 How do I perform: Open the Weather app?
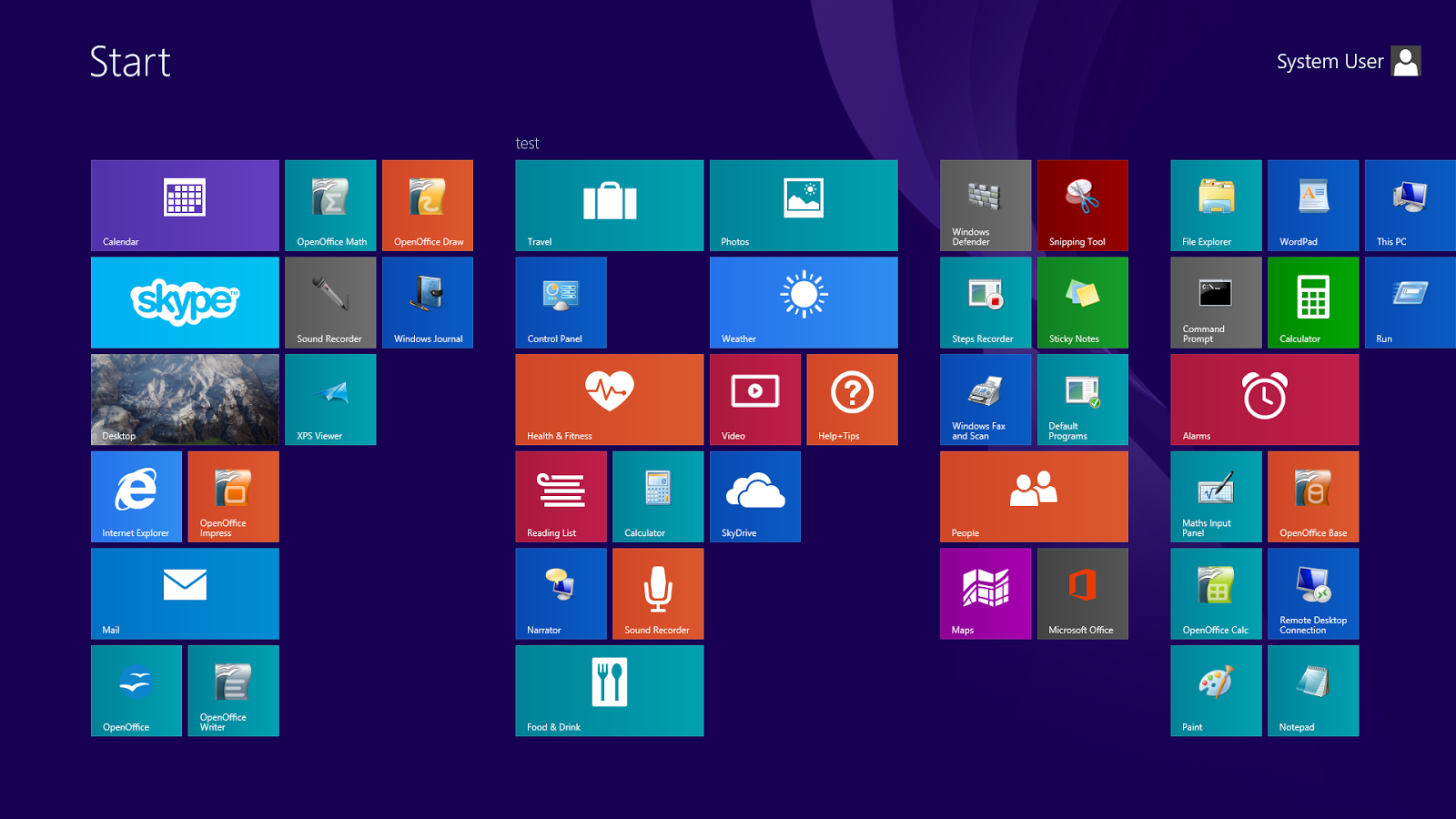tap(804, 302)
